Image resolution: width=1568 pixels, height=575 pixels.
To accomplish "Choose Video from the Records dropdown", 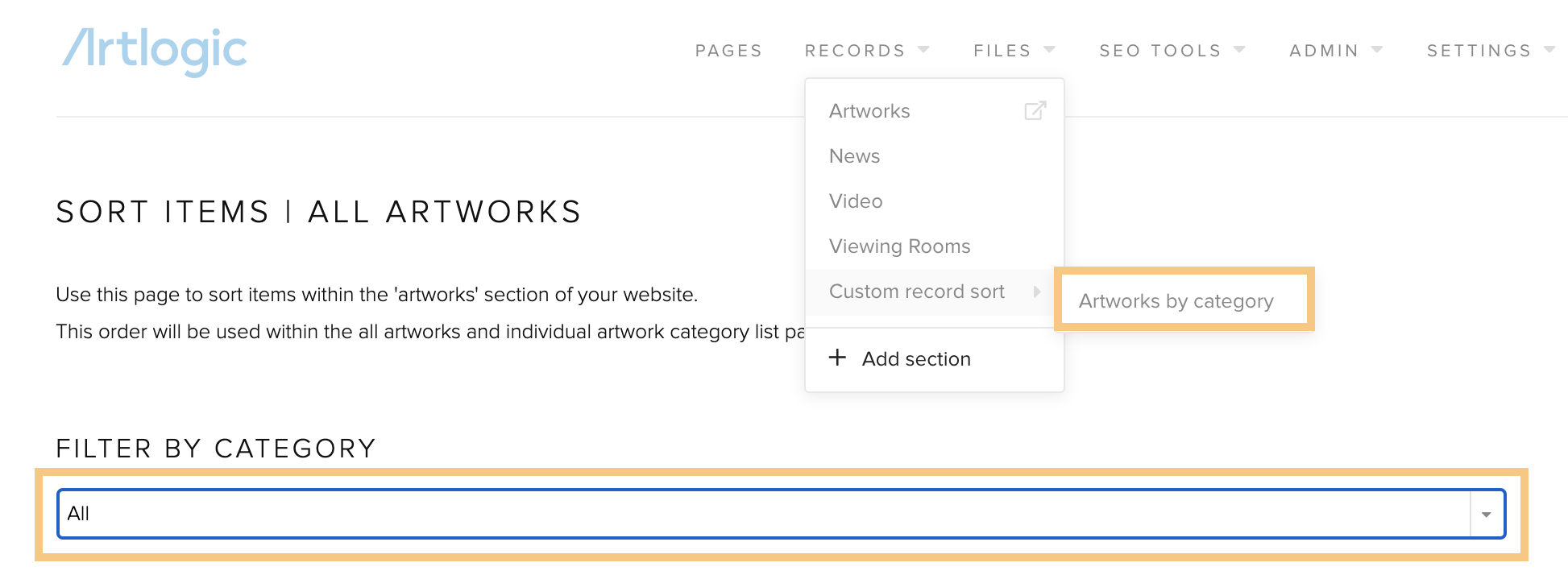I will (x=856, y=201).
